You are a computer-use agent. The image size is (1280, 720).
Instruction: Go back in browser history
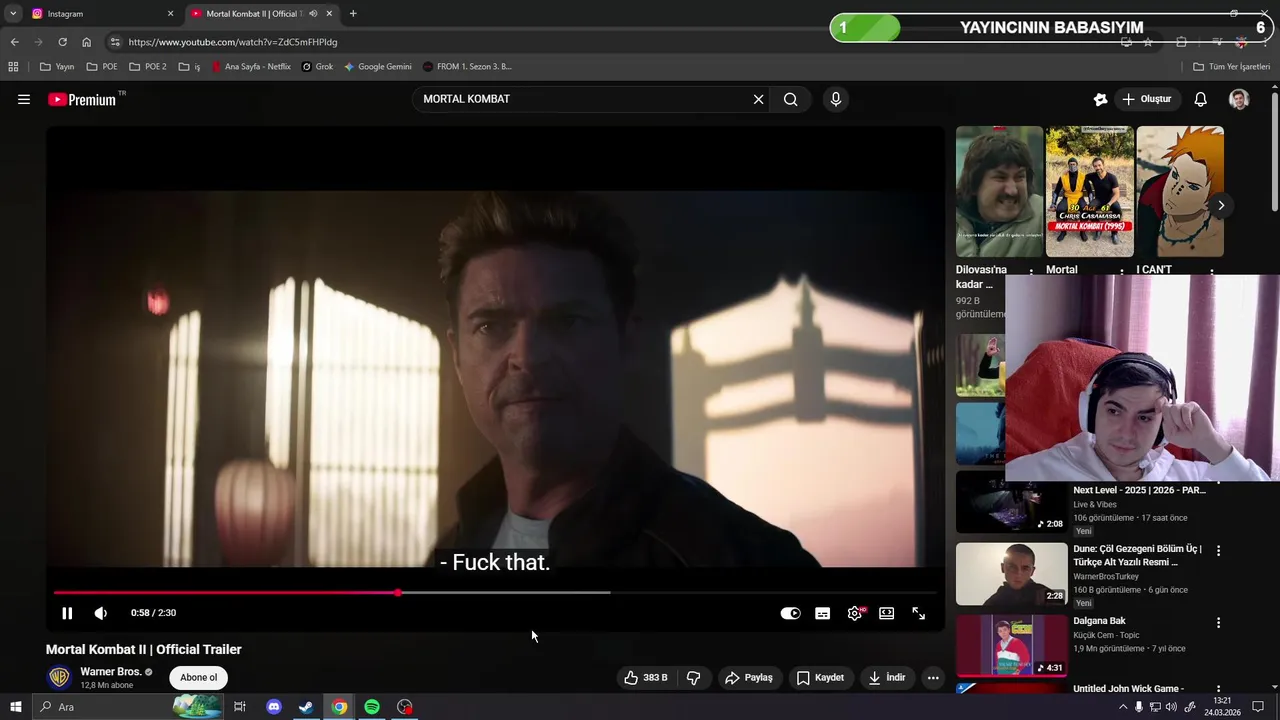coord(14,42)
